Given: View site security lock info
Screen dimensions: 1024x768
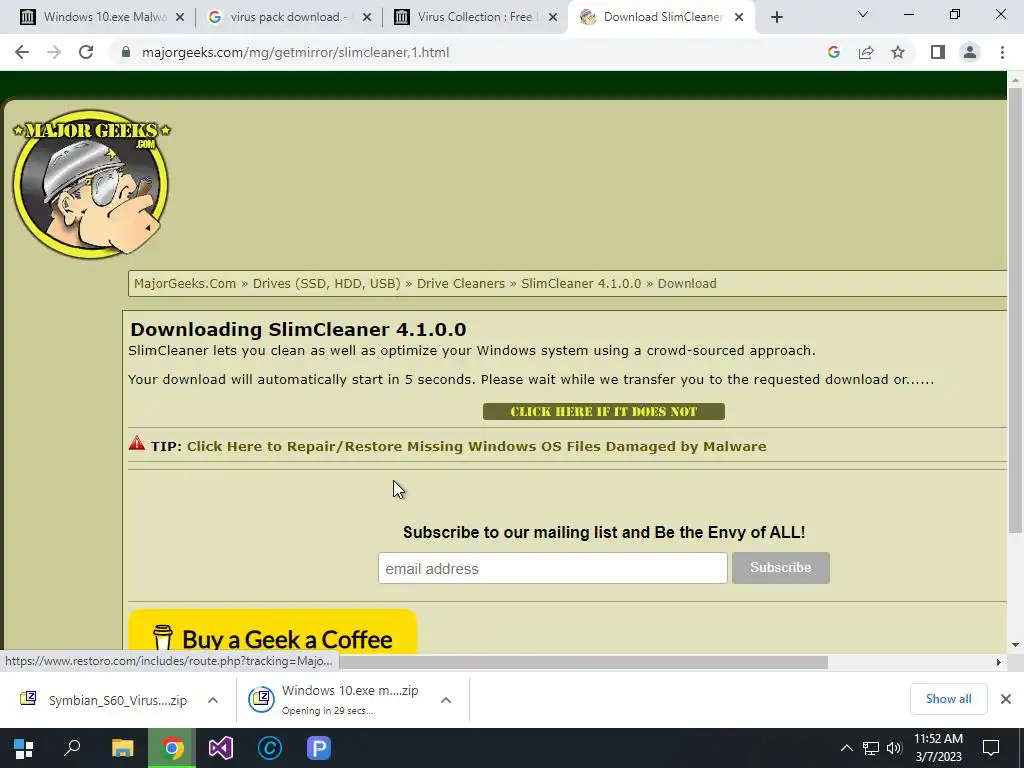Looking at the screenshot, I should pos(126,52).
